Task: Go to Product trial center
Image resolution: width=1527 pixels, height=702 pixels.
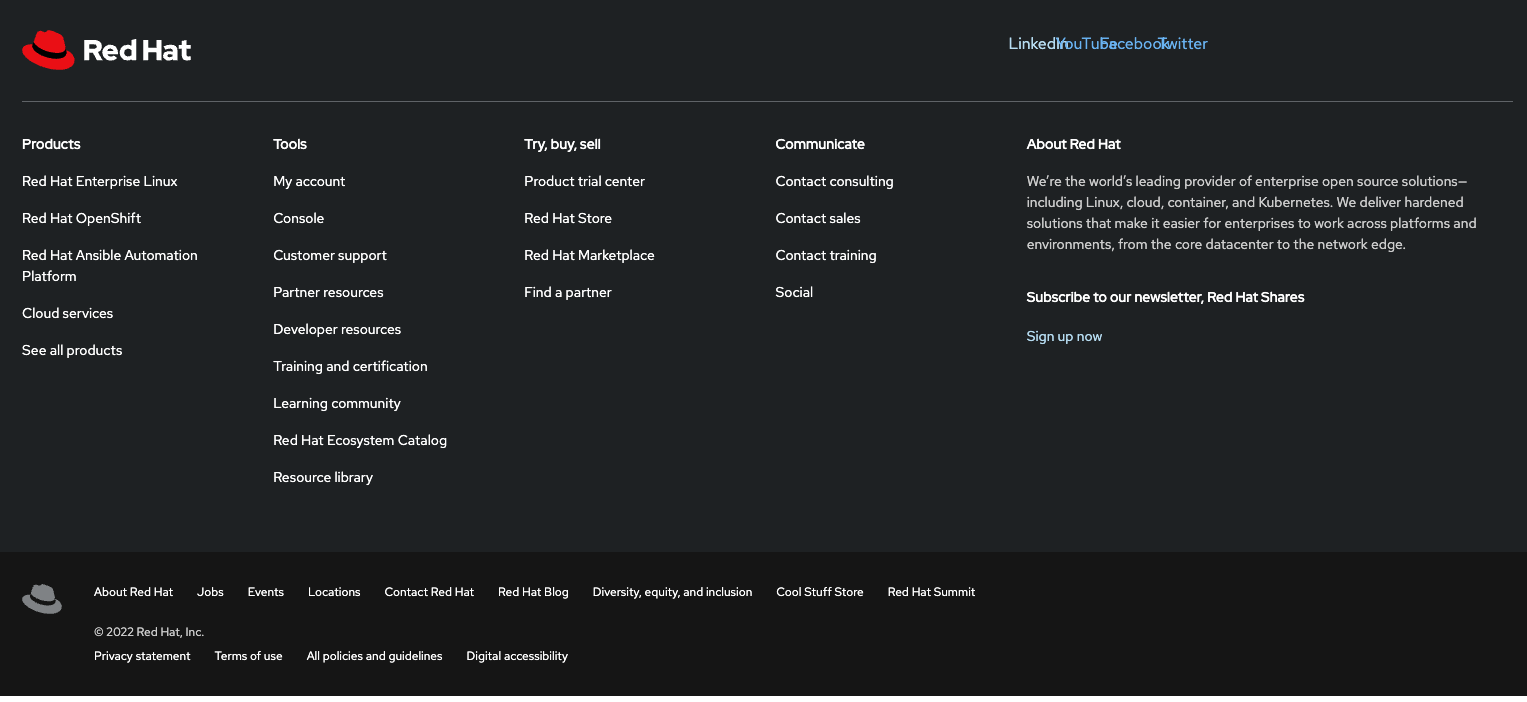Action: 585,181
